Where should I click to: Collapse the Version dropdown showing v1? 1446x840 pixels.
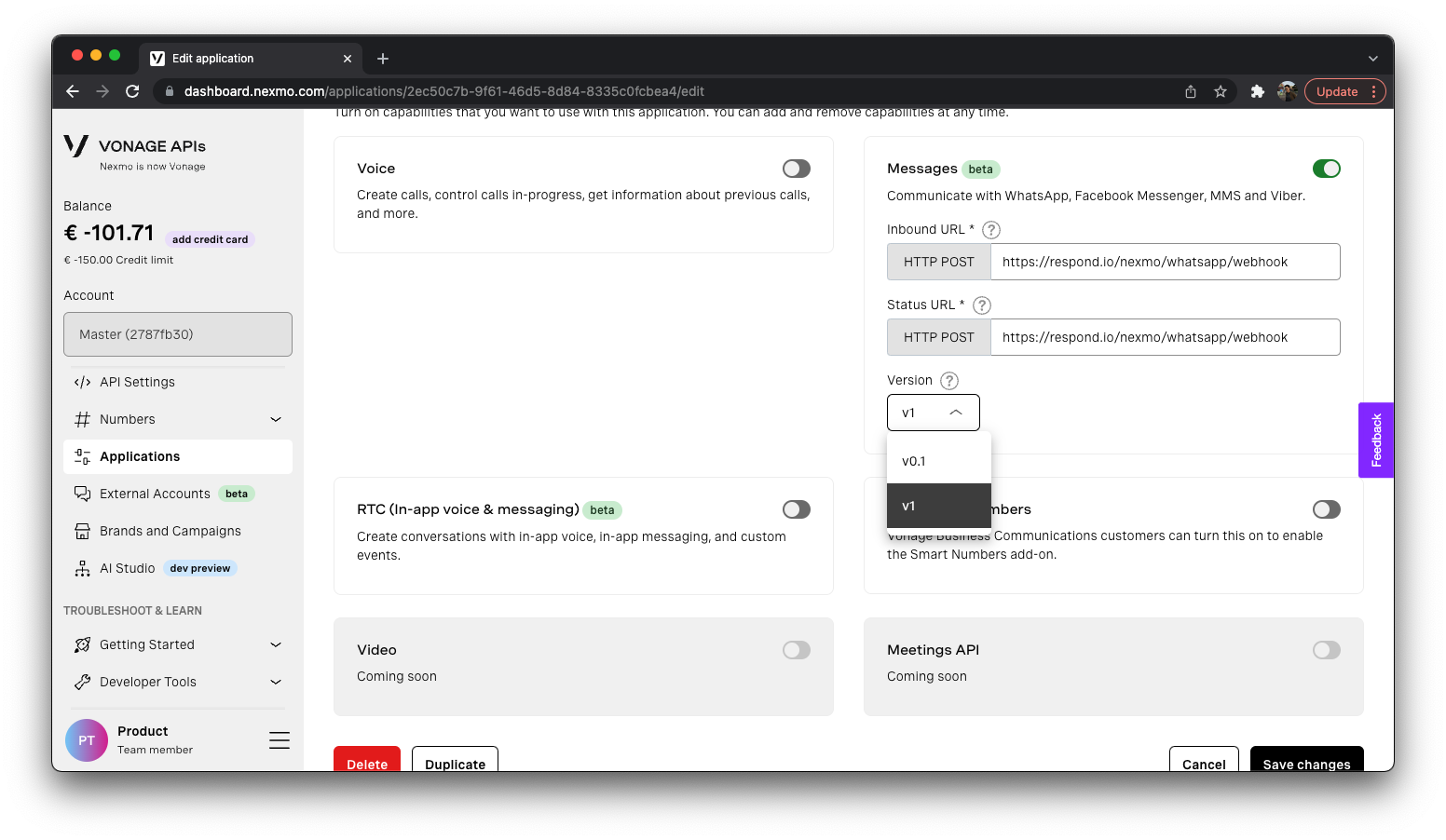(x=934, y=413)
